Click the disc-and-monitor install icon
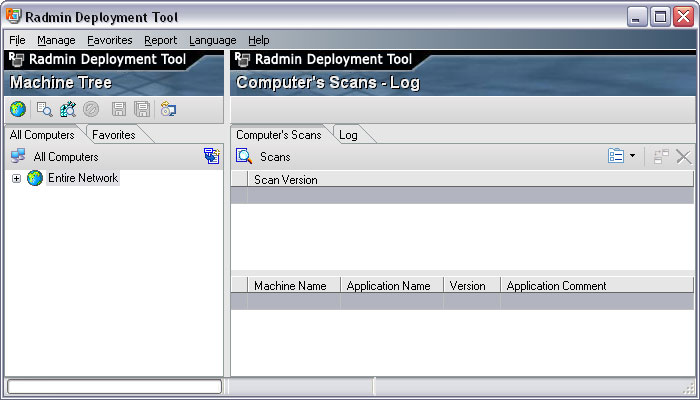 coord(168,109)
